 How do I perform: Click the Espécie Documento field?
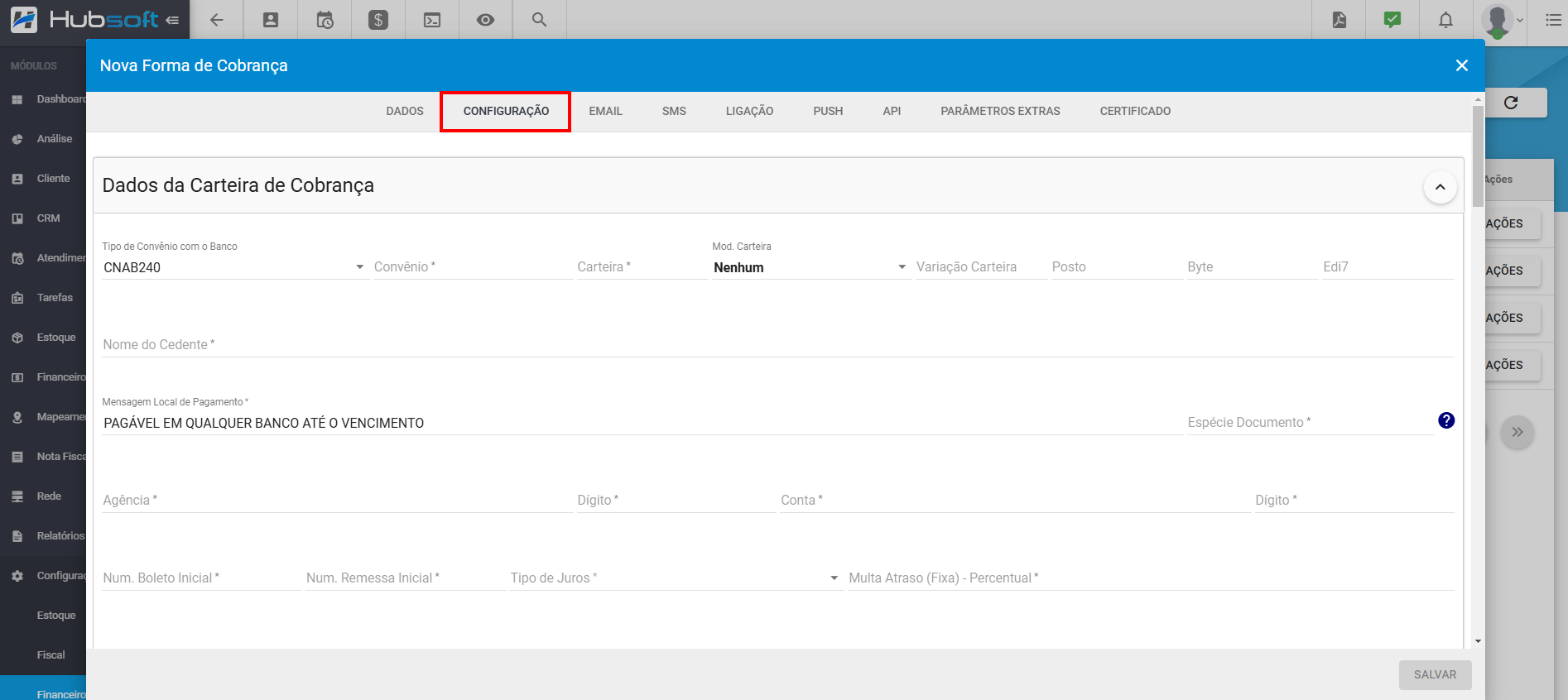click(x=1311, y=423)
